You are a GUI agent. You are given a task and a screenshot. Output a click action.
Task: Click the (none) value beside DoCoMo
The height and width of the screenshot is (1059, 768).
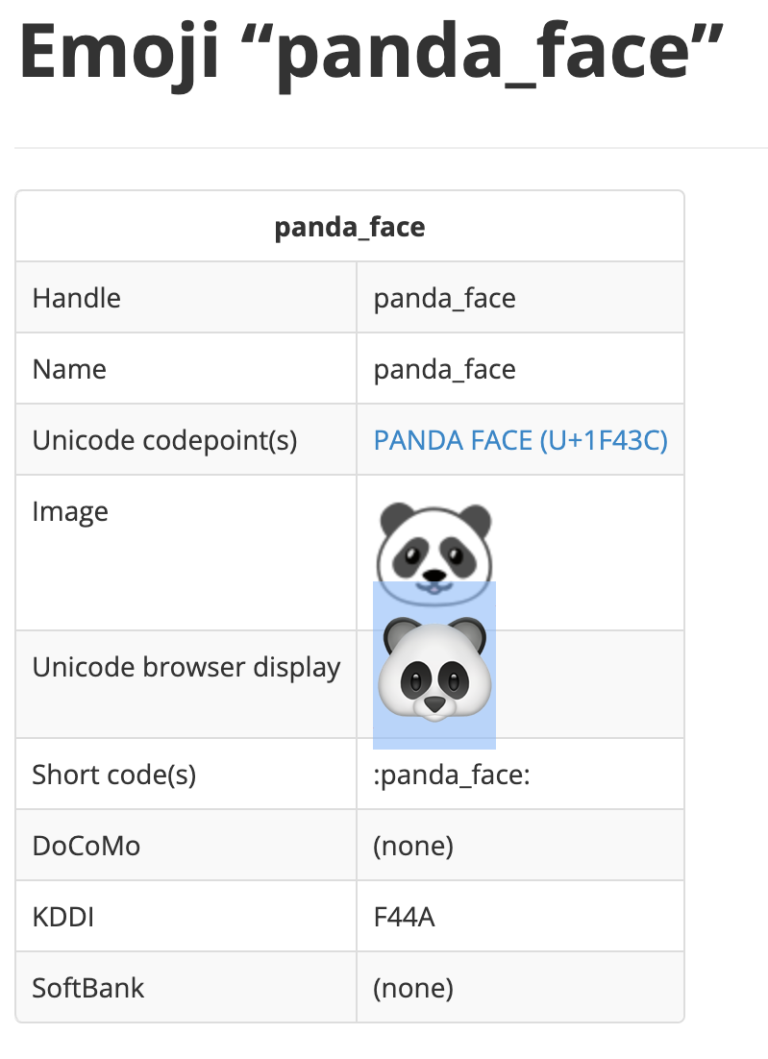coord(413,846)
